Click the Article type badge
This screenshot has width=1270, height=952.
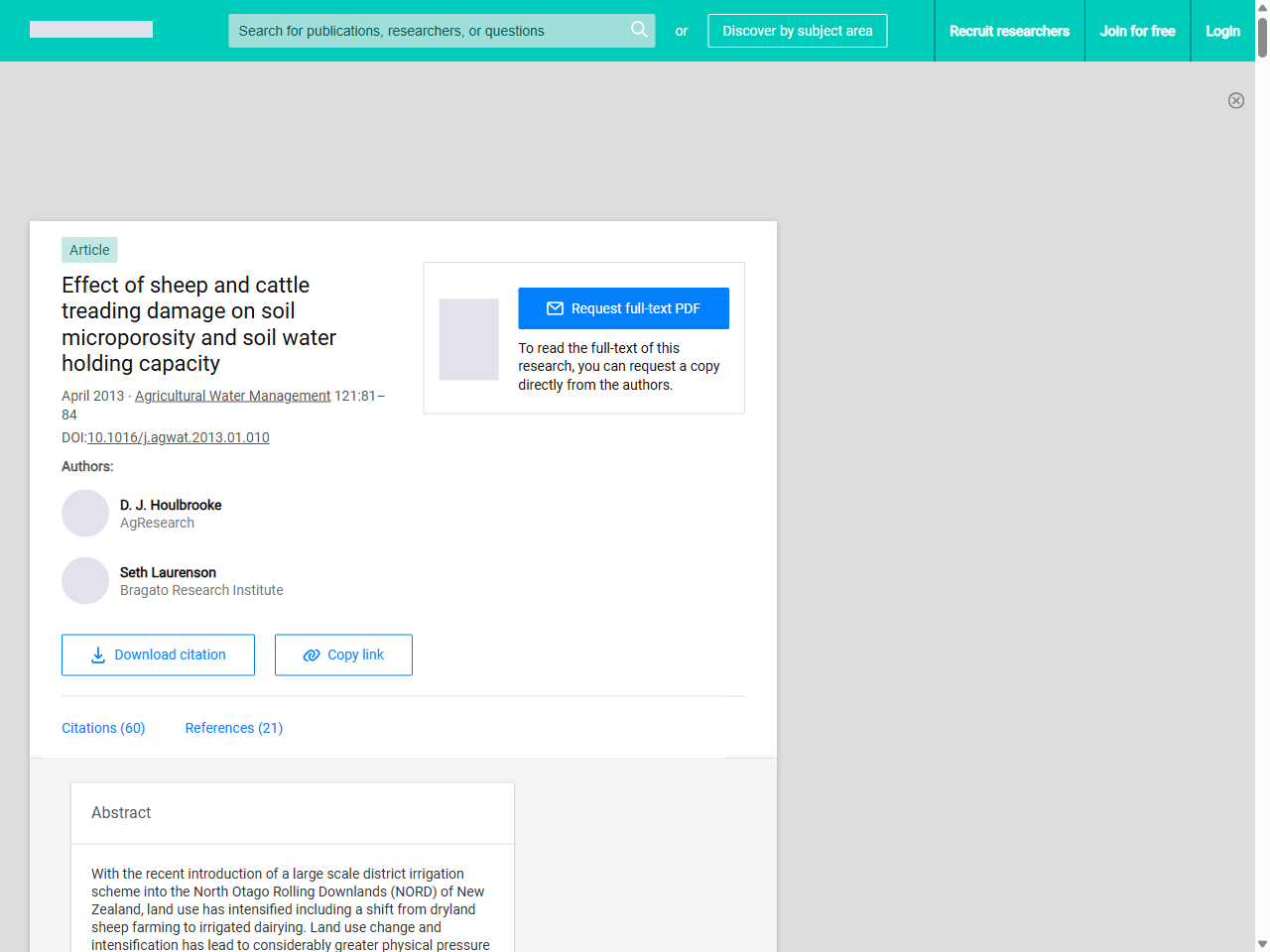pos(89,250)
